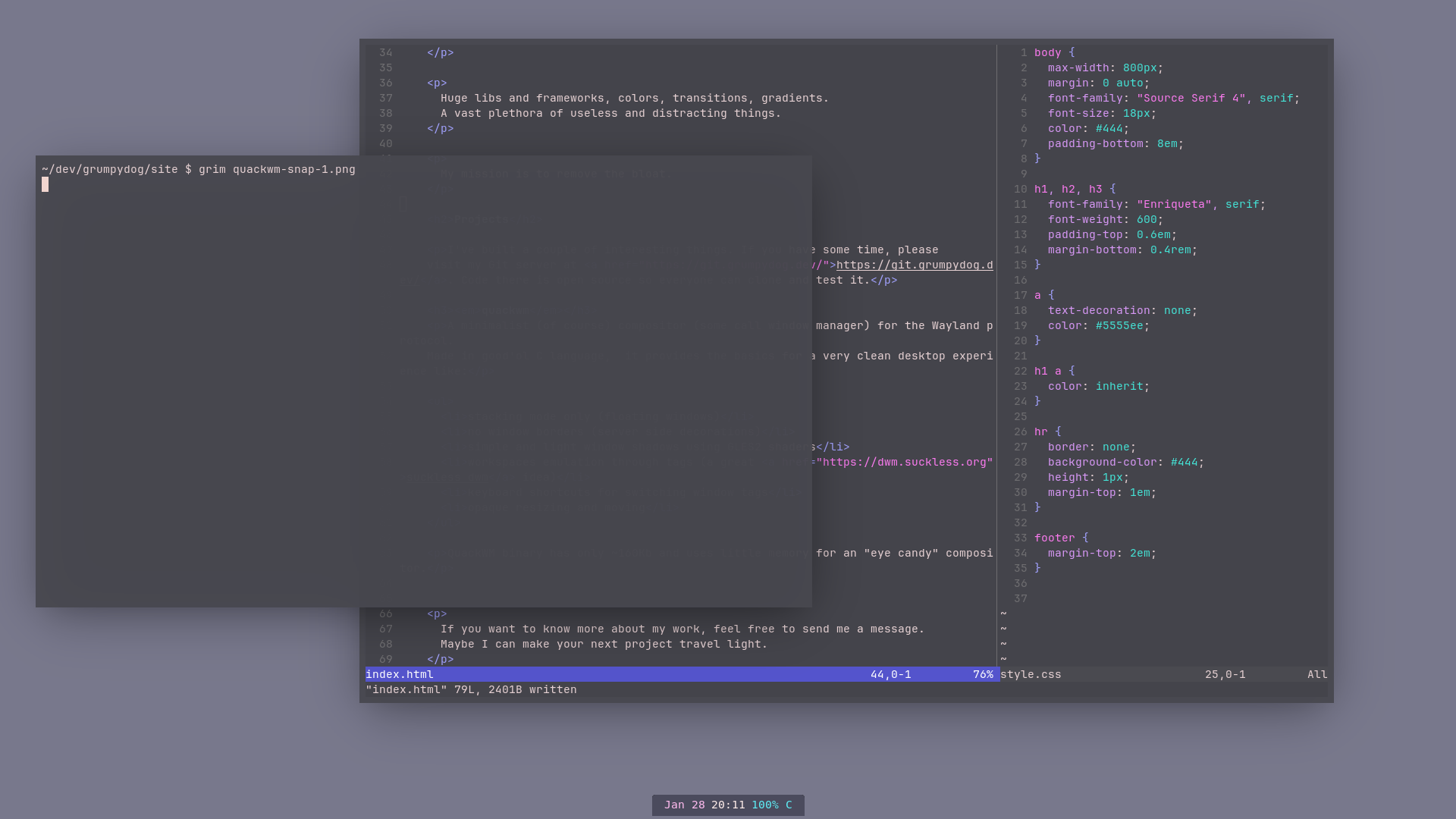Screen dimensions: 1456x819
Task: Click the grim quackwm-snap-1.png command text
Action: point(277,169)
